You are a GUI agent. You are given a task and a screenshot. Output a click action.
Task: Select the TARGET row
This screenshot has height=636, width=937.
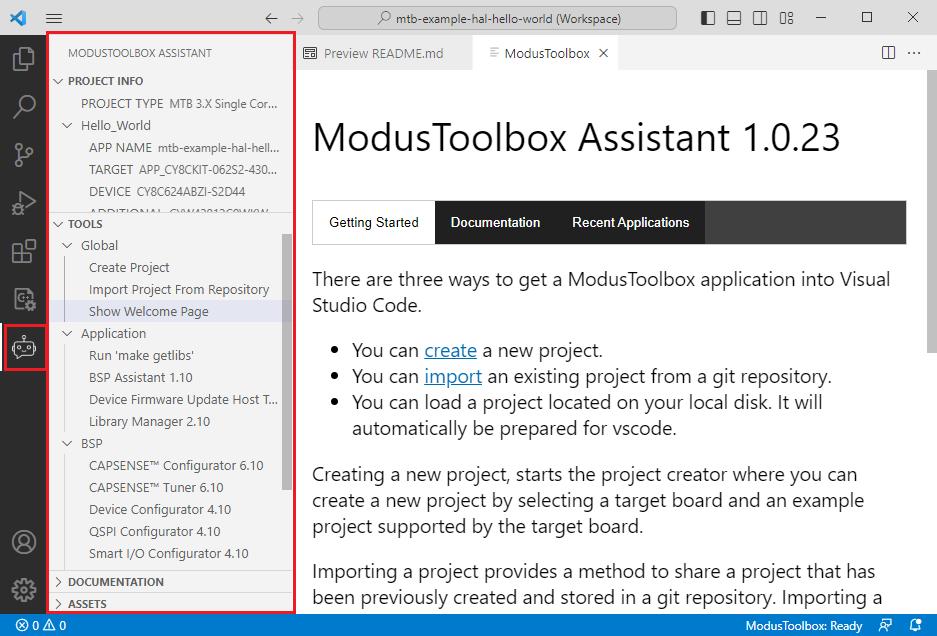[x=171, y=170]
